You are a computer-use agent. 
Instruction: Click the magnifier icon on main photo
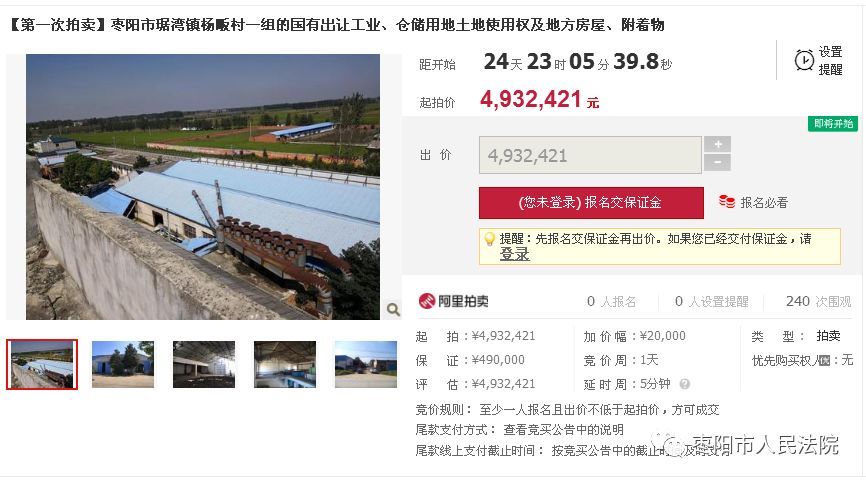393,309
